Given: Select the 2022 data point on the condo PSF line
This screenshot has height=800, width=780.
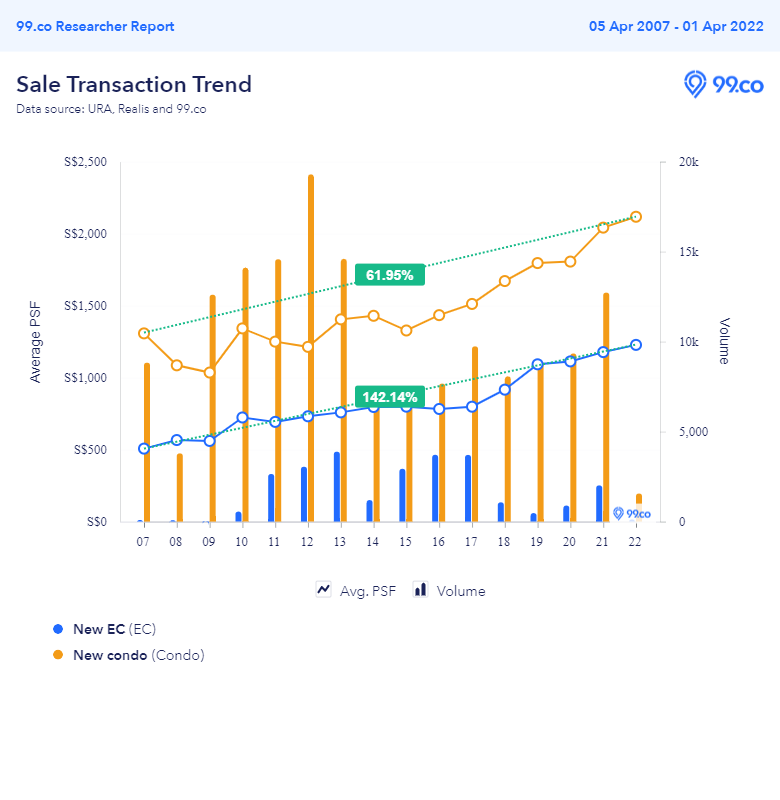Looking at the screenshot, I should 636,217.
